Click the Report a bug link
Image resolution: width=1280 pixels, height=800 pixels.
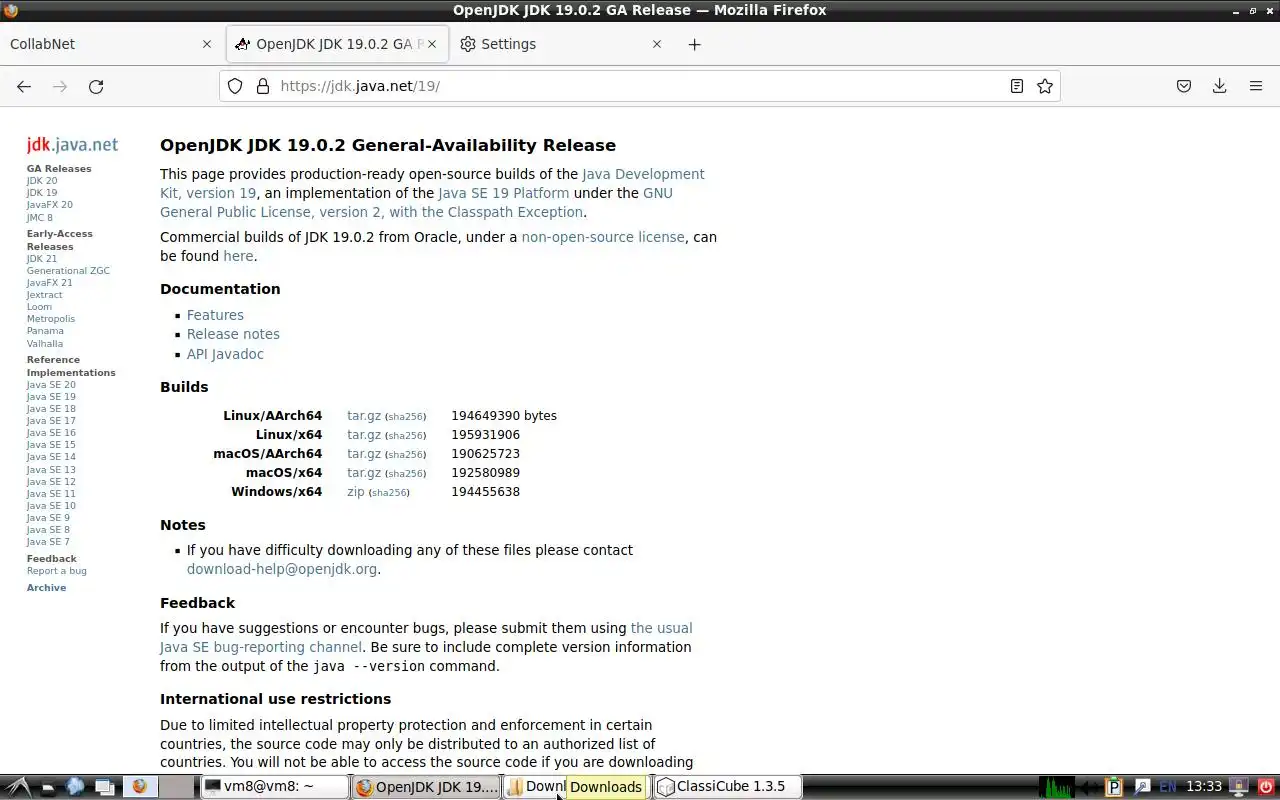[57, 571]
